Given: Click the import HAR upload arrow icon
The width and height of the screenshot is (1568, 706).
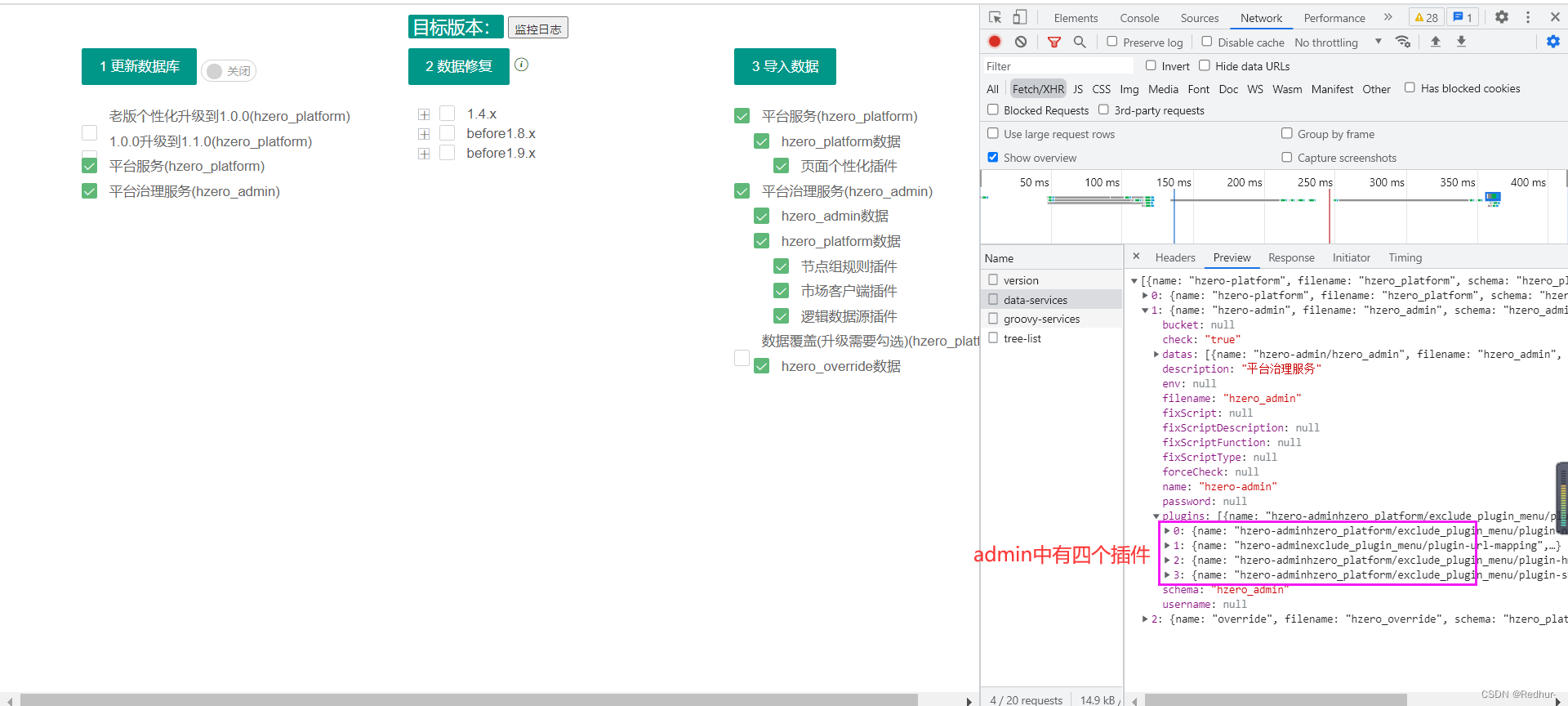Looking at the screenshot, I should pos(1435,42).
